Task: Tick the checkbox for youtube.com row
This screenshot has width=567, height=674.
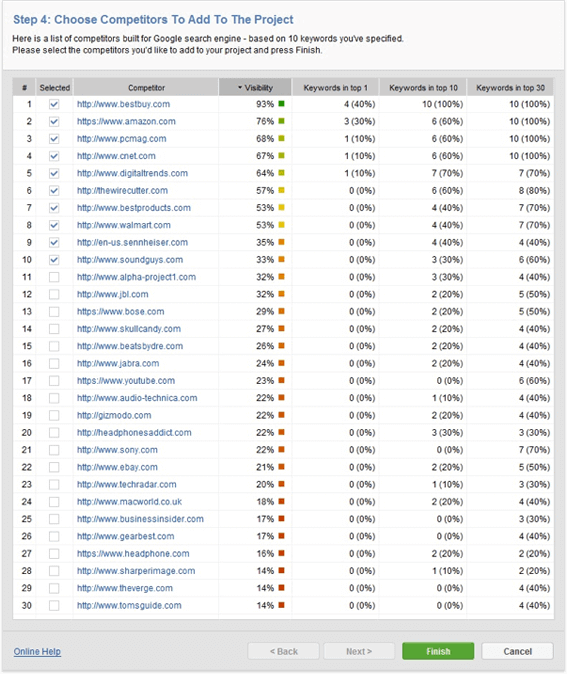Action: pyautogui.click(x=54, y=381)
